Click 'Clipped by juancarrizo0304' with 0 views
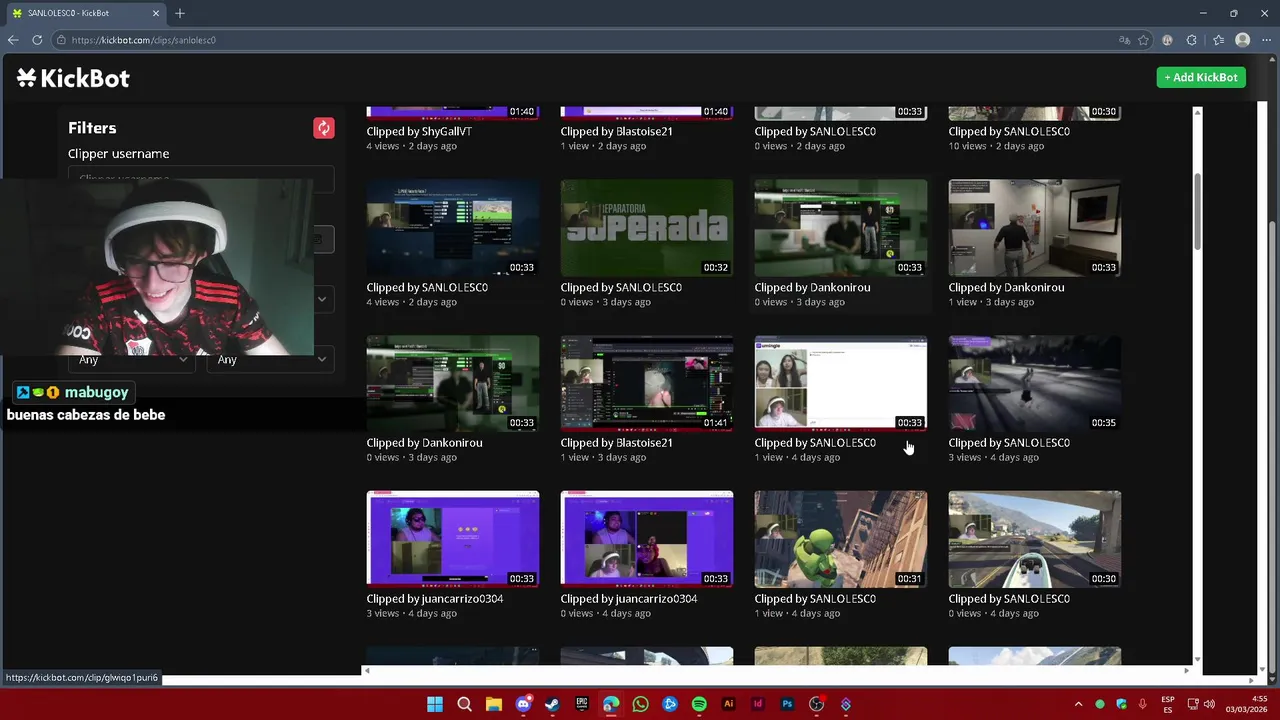This screenshot has height=720, width=1280. (x=629, y=598)
